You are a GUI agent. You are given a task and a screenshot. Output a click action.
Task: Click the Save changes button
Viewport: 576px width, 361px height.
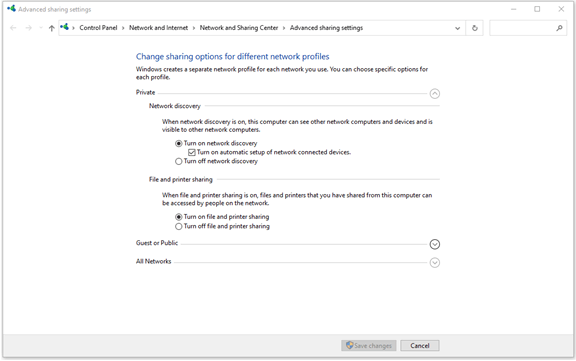(x=368, y=346)
